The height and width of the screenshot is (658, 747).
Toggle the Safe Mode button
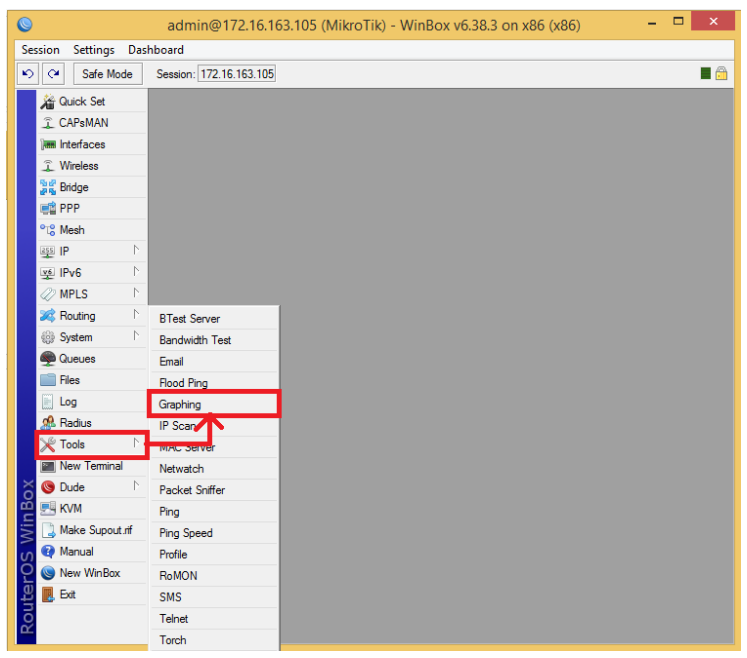coord(107,74)
